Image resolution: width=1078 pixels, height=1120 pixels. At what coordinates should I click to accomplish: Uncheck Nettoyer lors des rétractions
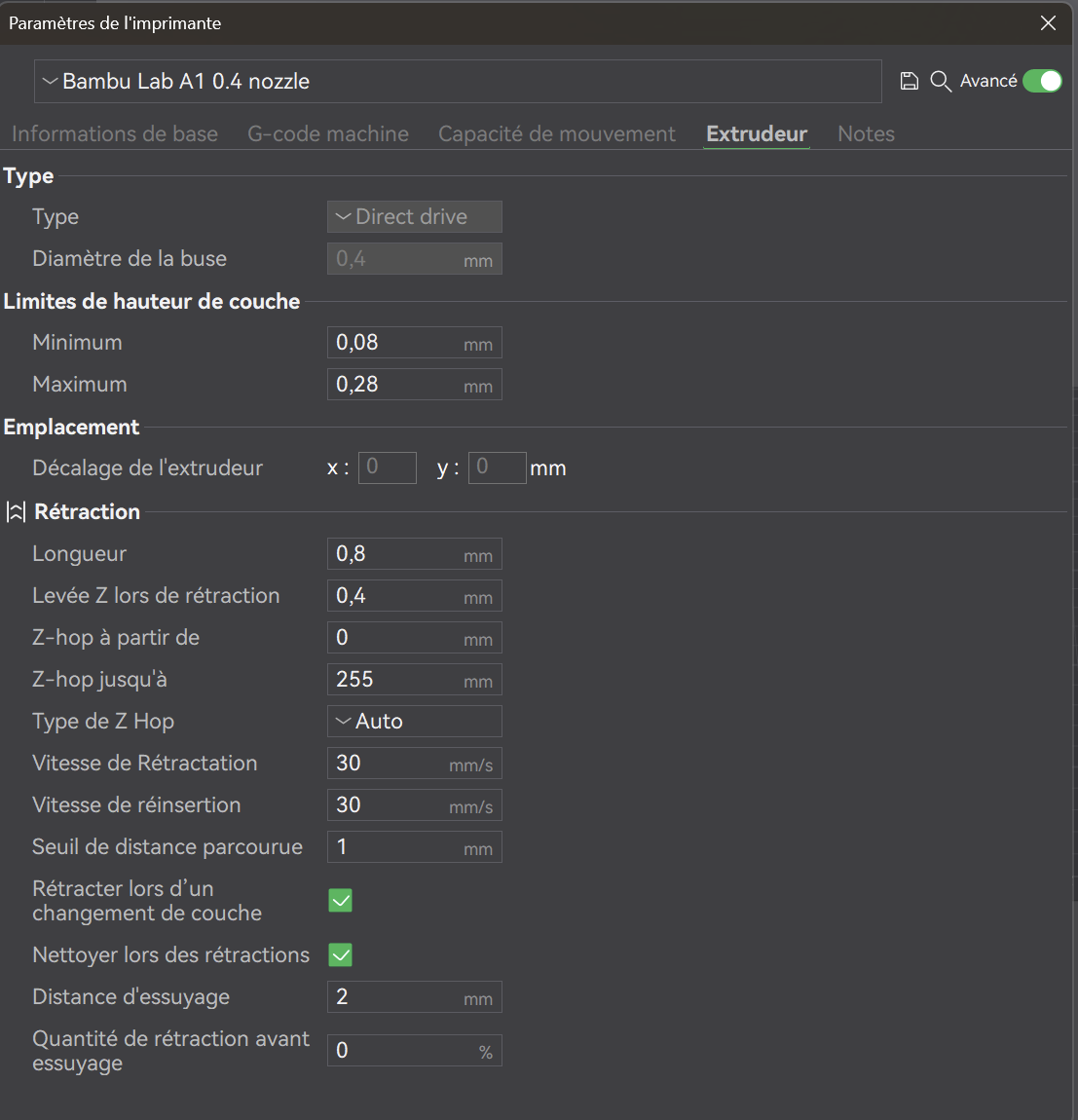[x=340, y=955]
